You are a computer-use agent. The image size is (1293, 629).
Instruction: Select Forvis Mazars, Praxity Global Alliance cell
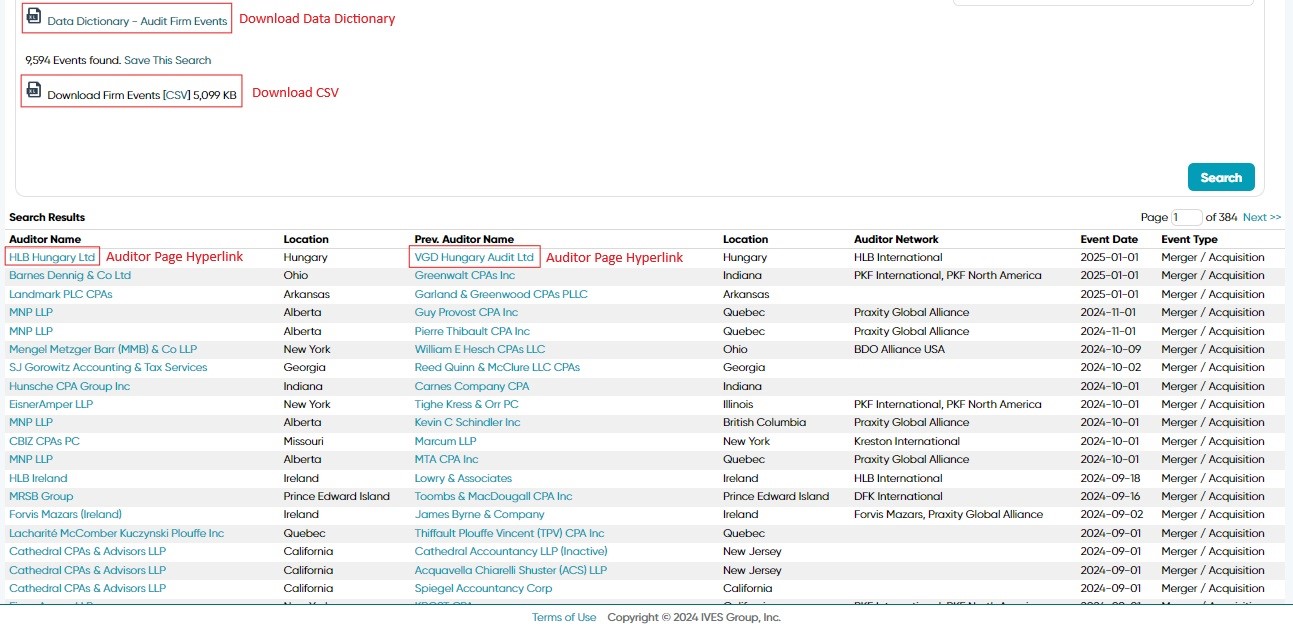[948, 514]
